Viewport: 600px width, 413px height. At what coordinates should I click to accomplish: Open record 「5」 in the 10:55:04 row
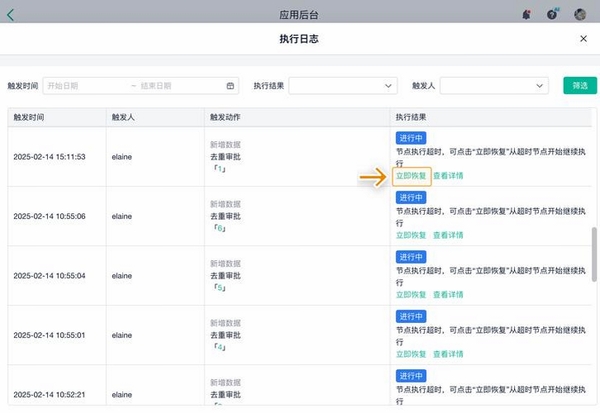220,287
